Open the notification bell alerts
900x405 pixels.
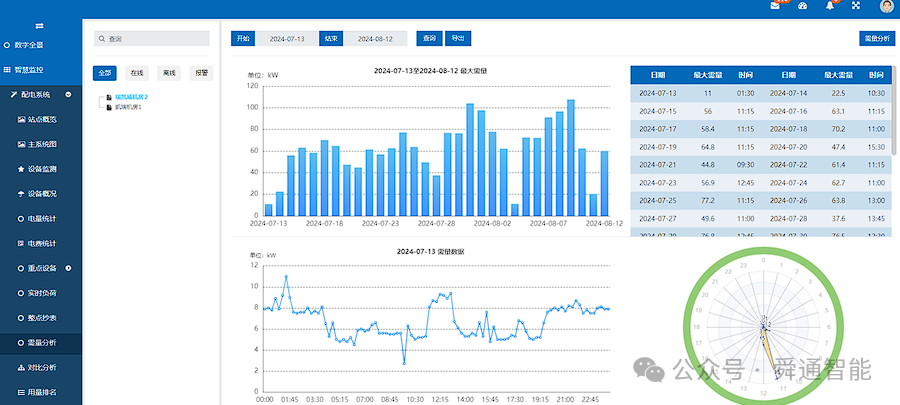click(829, 6)
